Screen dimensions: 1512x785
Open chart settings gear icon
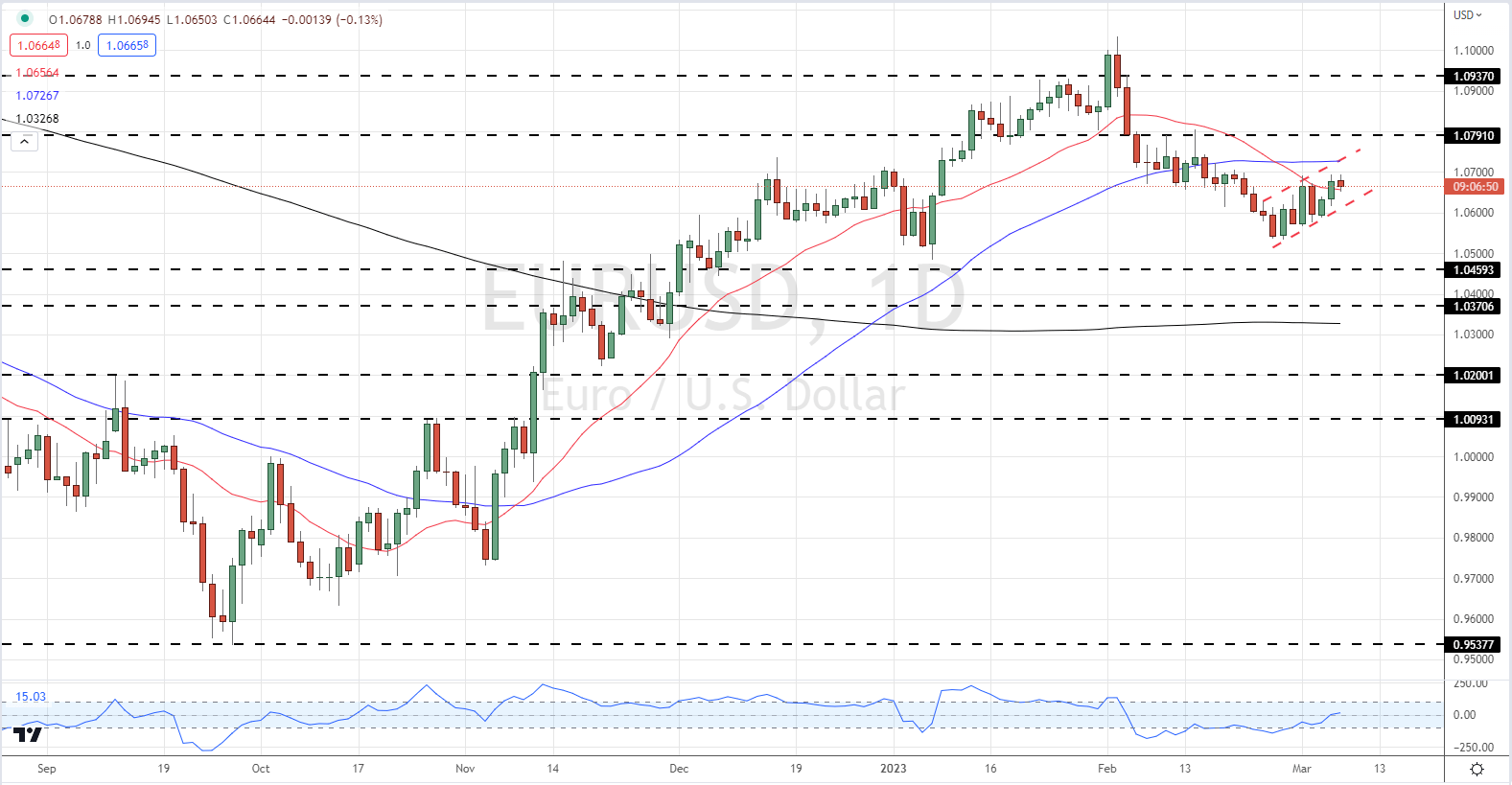coord(1477,769)
